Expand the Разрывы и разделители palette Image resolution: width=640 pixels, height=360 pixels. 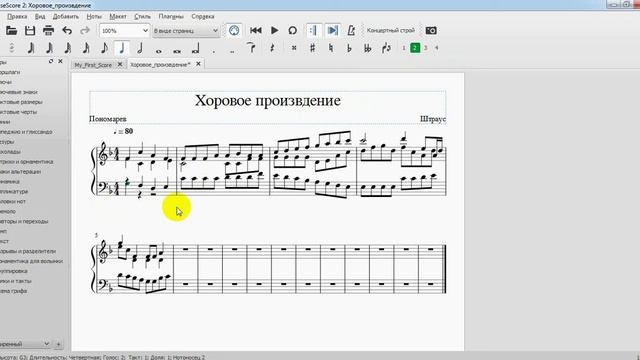28,251
